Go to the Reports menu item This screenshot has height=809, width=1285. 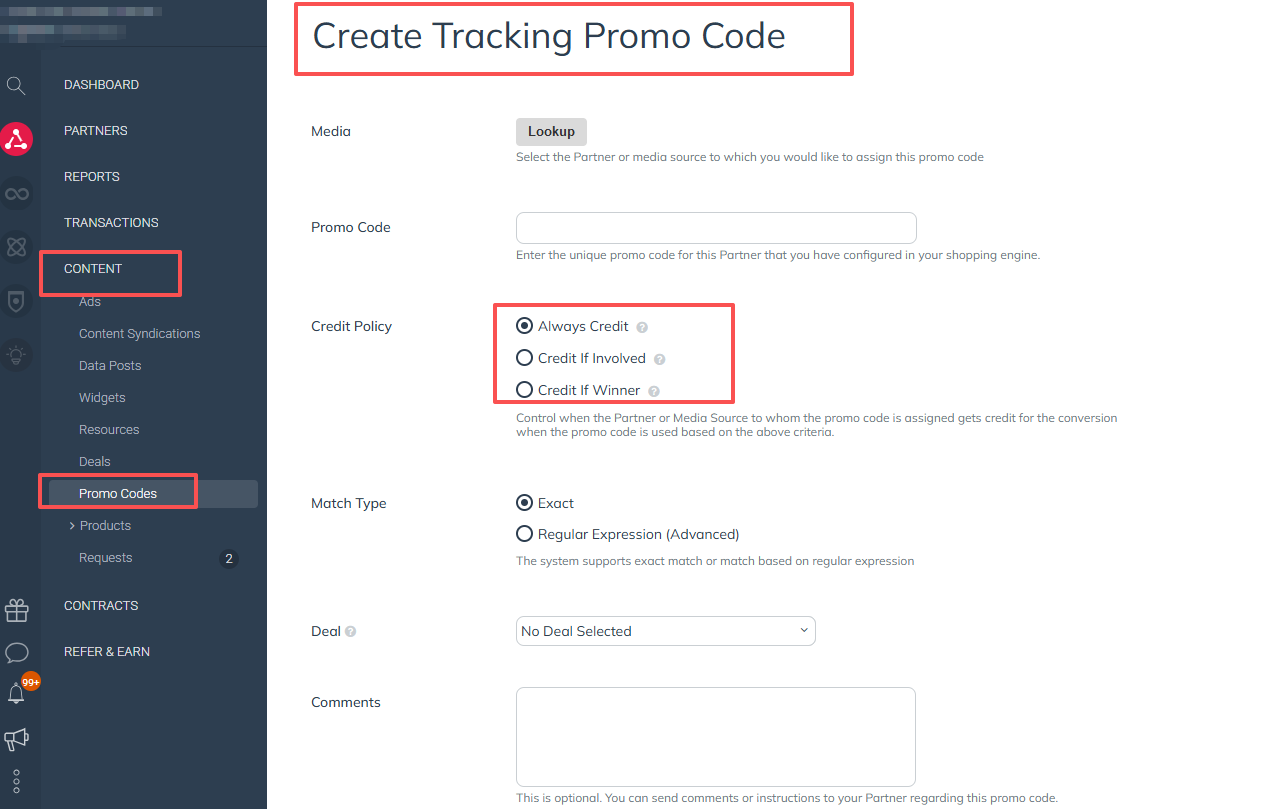click(92, 177)
